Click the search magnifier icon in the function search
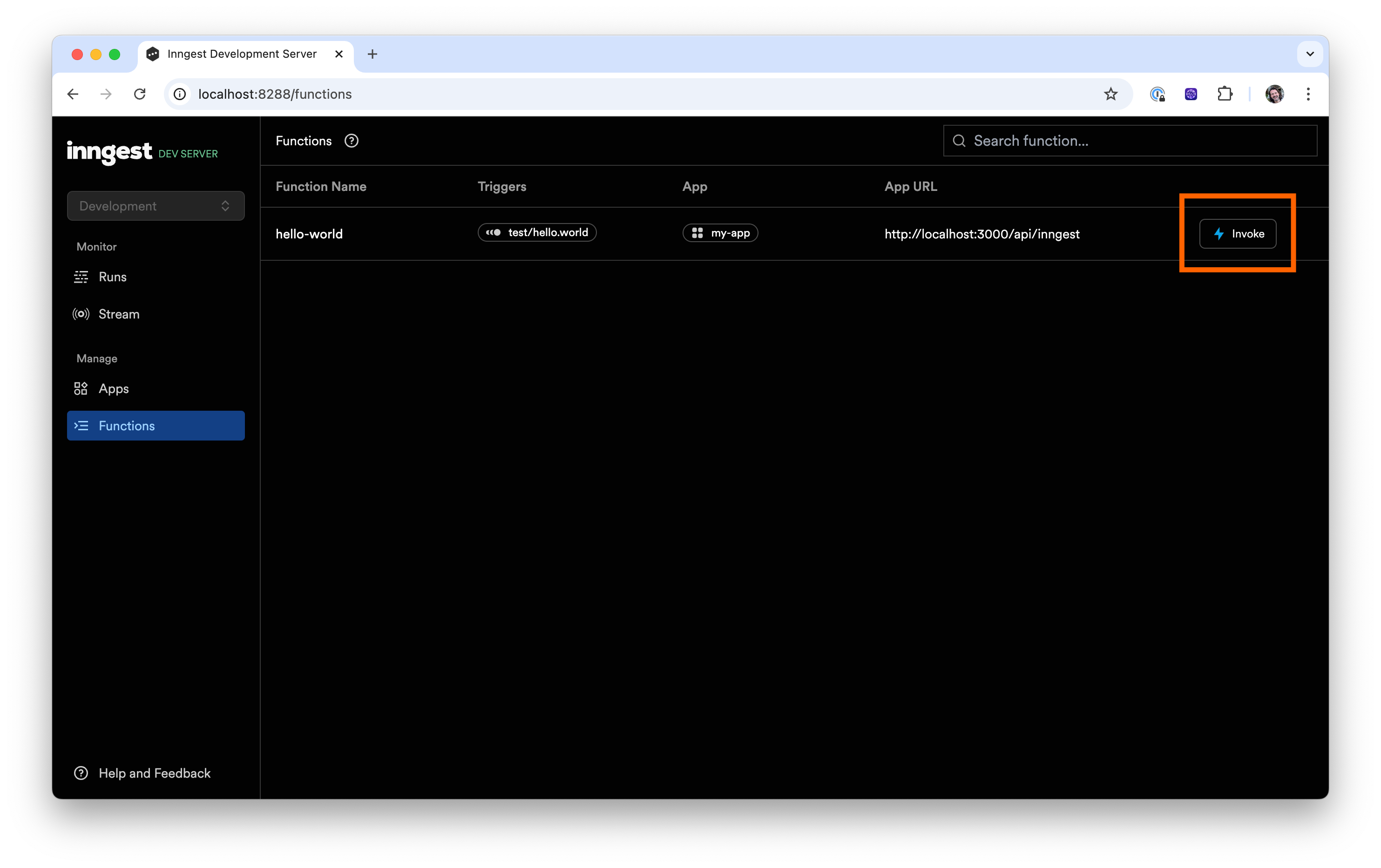 click(x=959, y=140)
